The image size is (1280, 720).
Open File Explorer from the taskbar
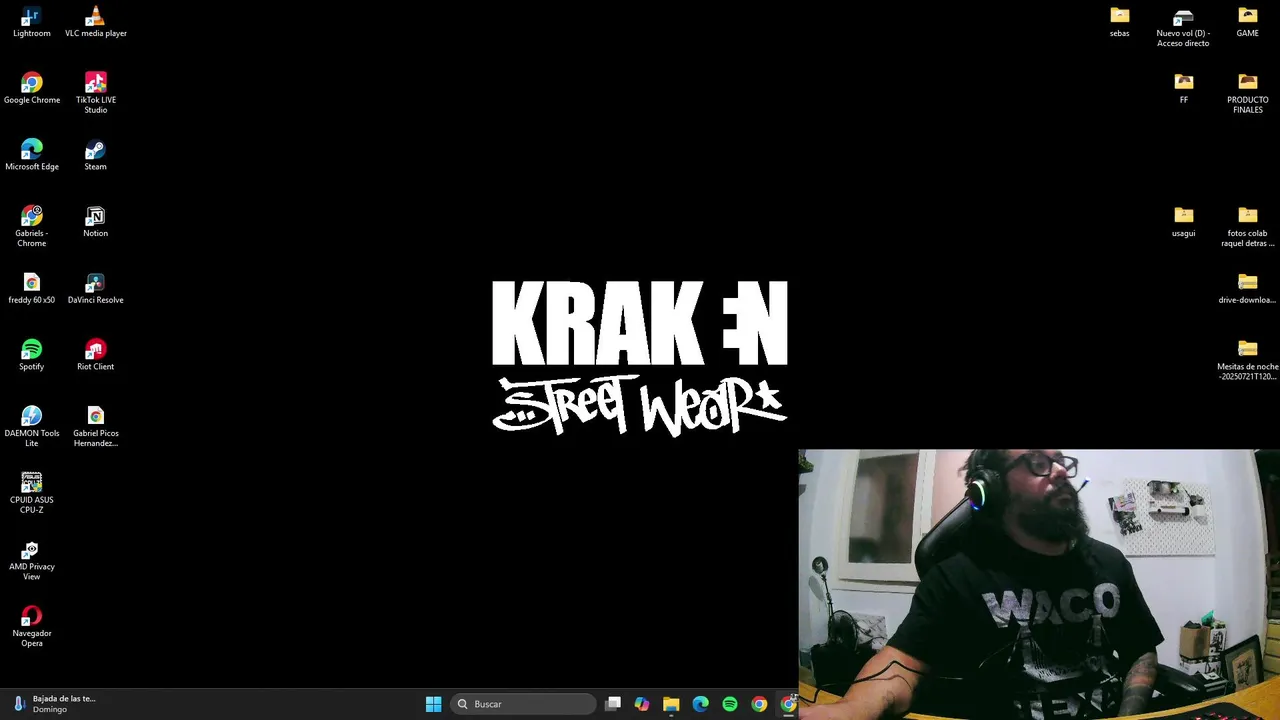pos(671,704)
